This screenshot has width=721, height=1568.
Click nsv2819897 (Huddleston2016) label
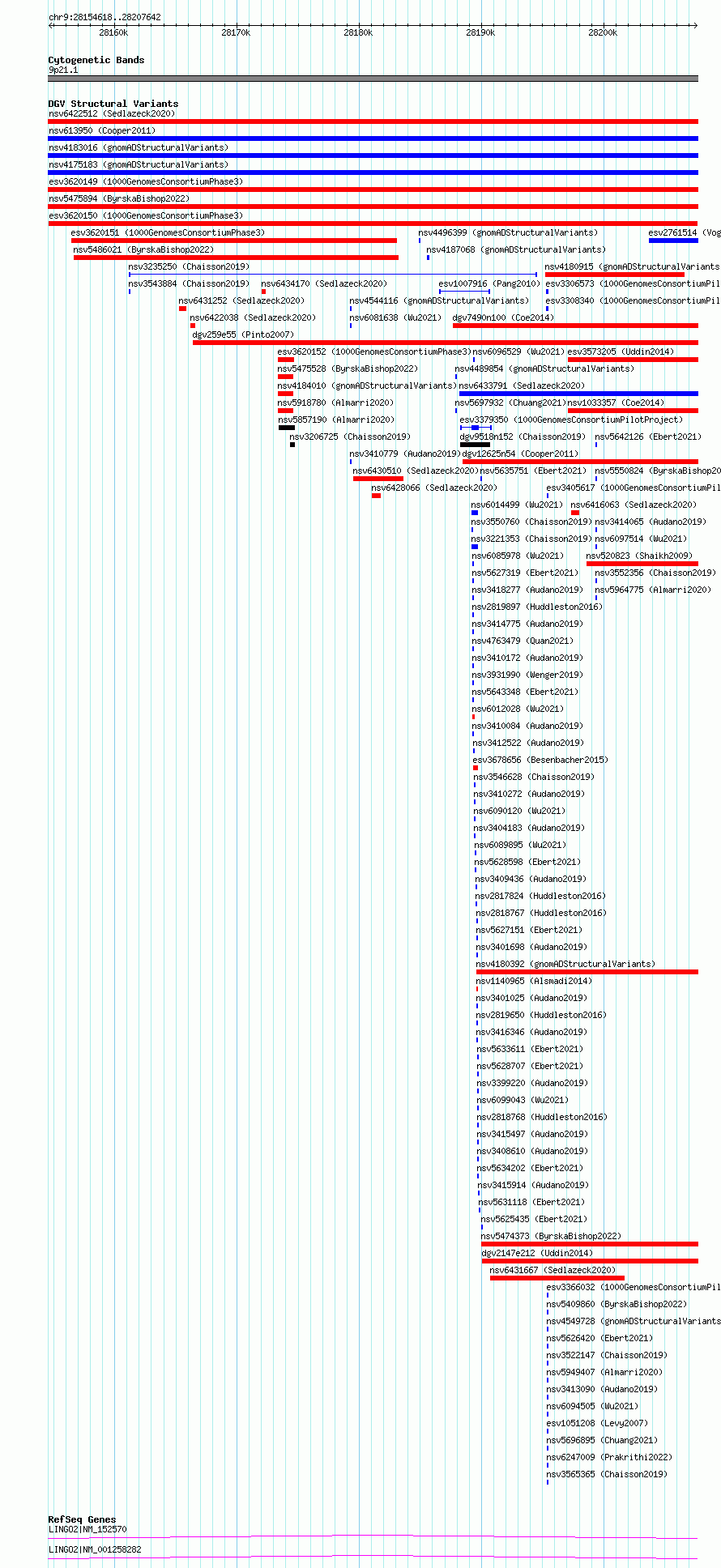click(x=537, y=607)
